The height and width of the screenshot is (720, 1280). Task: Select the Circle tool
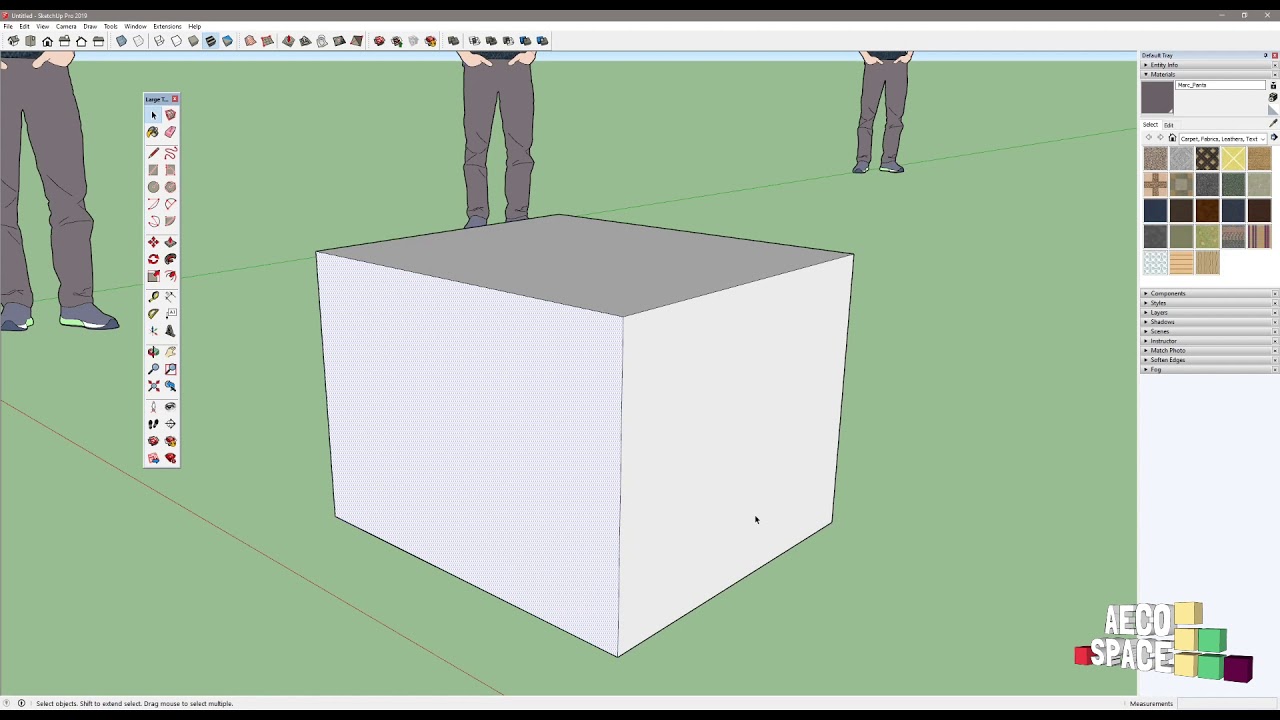click(x=153, y=187)
